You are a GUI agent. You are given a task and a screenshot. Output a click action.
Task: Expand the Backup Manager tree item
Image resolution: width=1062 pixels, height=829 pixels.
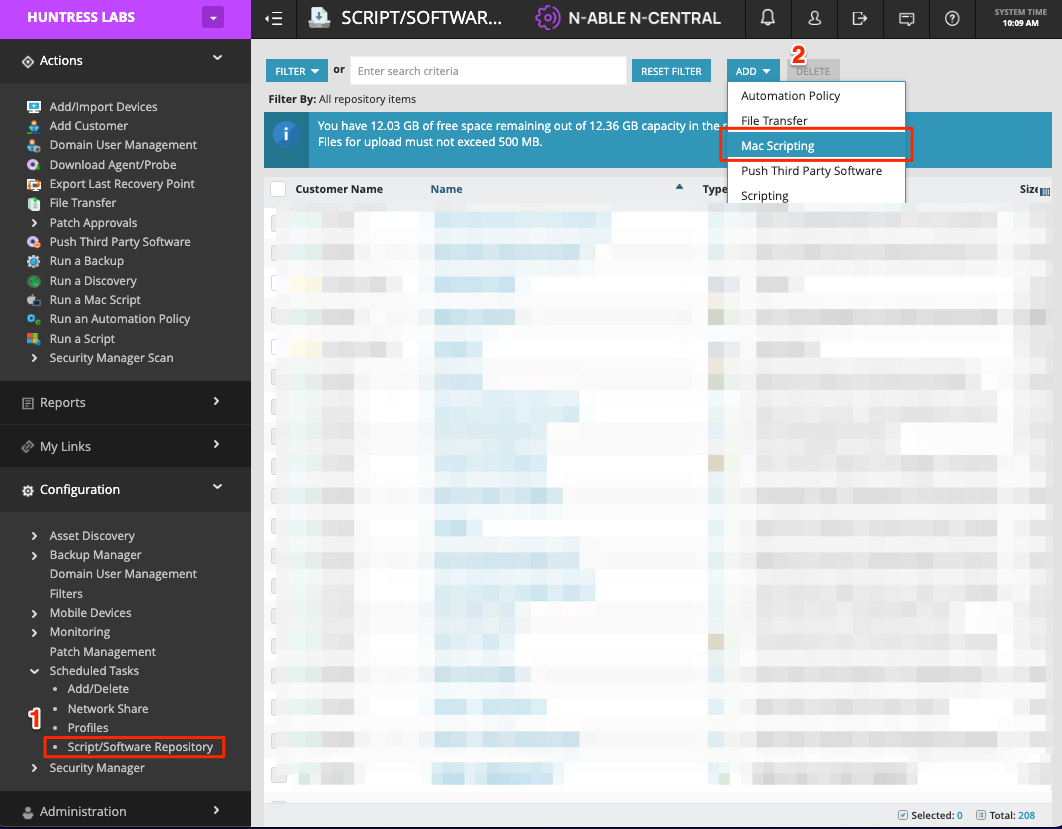tap(34, 555)
